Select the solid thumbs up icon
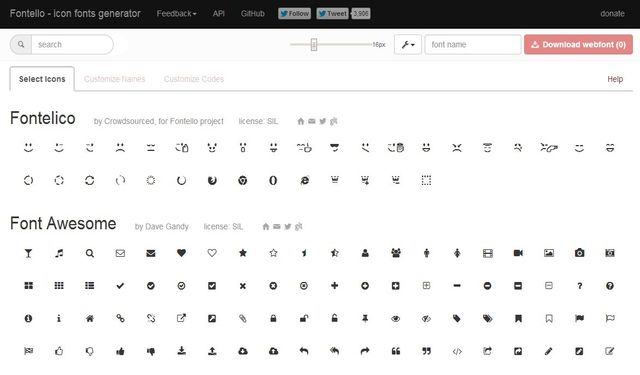 pyautogui.click(x=120, y=351)
